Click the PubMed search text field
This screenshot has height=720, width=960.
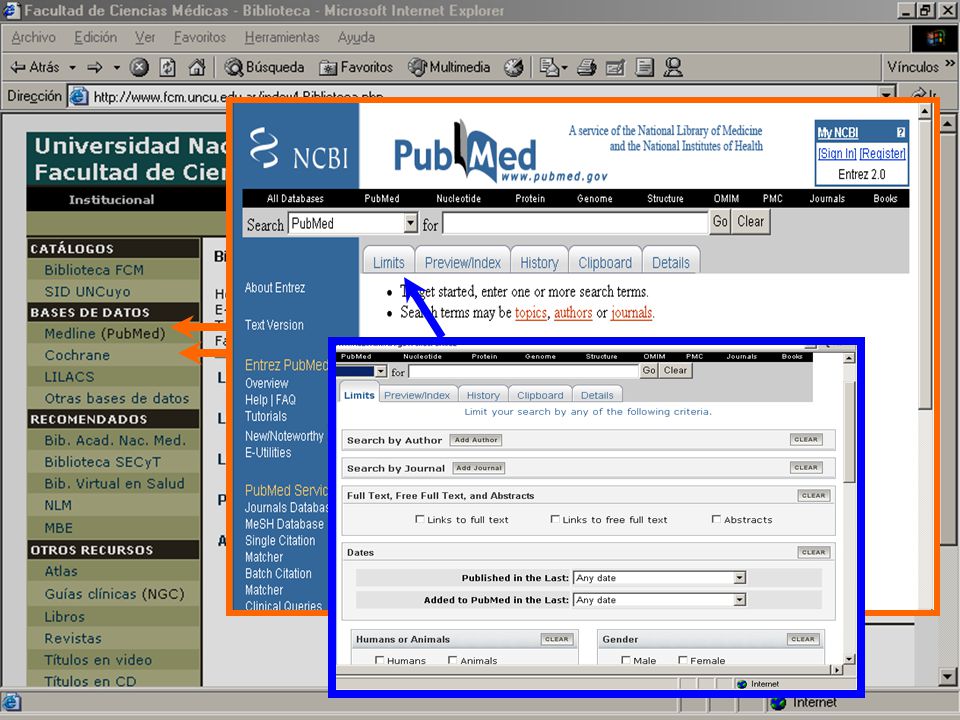(575, 223)
